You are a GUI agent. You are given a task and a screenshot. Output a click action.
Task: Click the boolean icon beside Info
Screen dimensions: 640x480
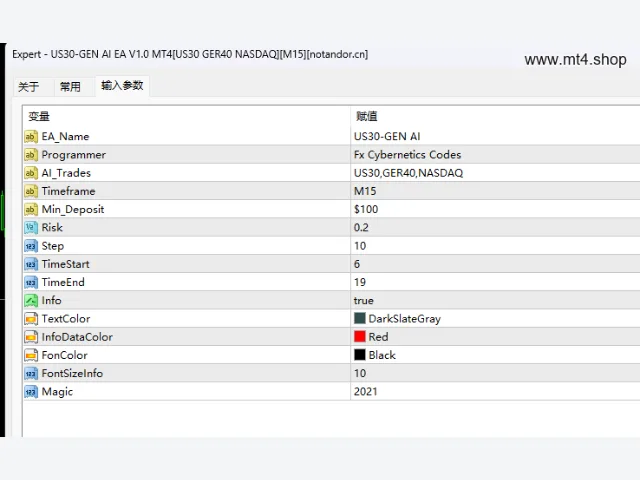point(31,300)
